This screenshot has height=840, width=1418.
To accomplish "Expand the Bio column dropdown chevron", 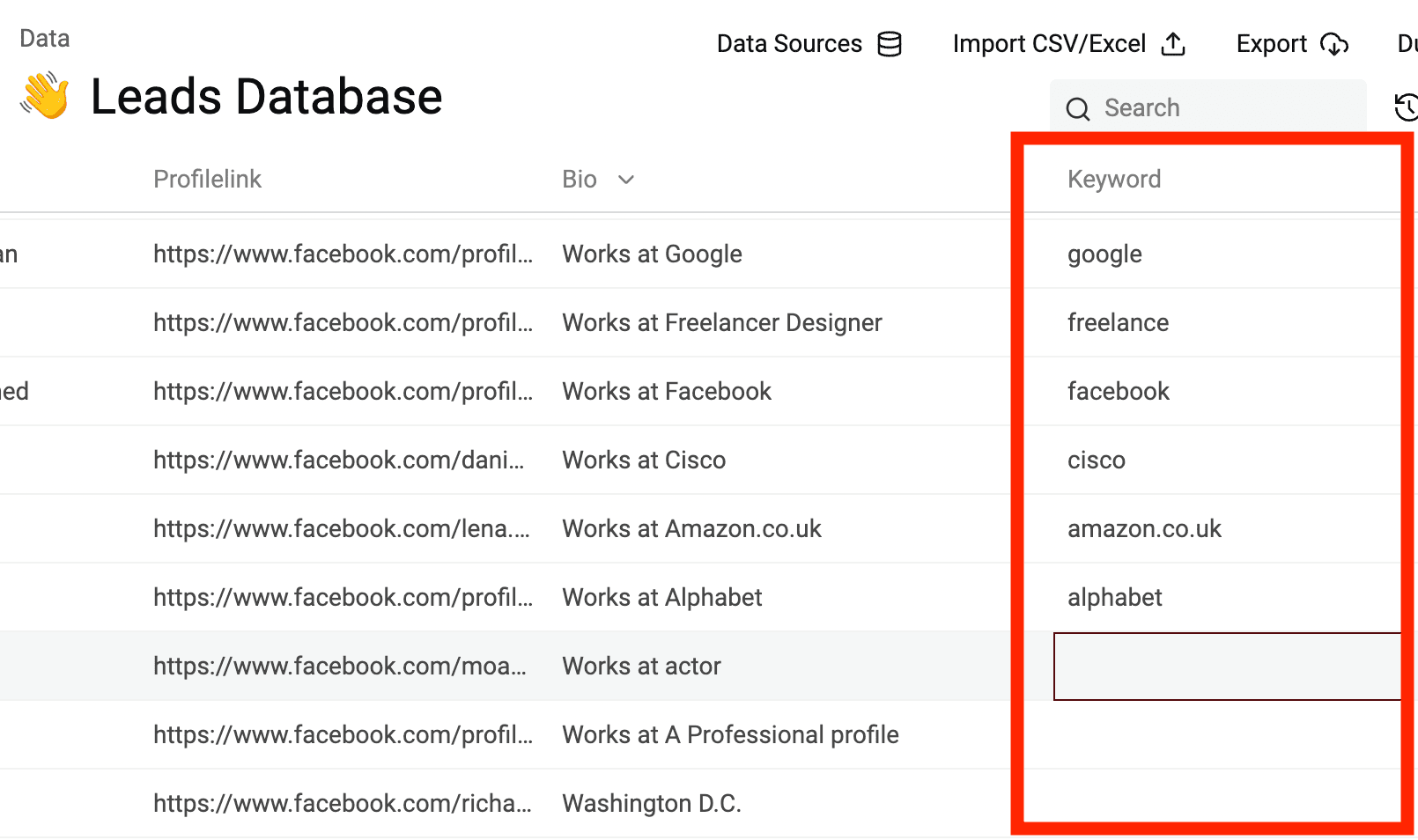I will point(626,180).
